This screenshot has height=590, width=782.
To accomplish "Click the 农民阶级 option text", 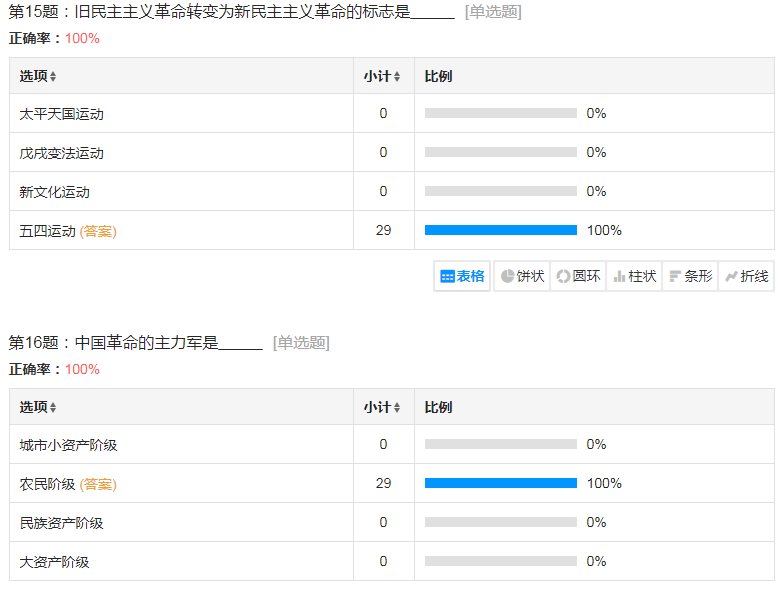I will click(x=47, y=484).
